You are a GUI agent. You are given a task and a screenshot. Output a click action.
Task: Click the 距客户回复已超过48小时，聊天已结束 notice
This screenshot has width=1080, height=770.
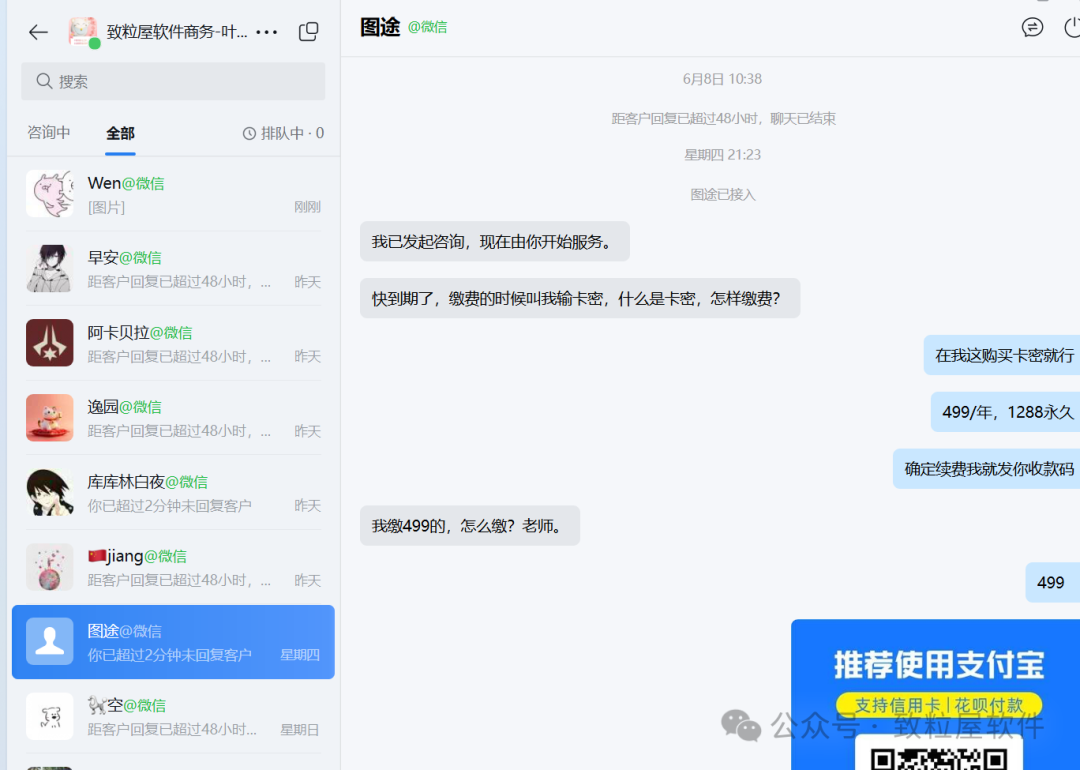tap(723, 118)
